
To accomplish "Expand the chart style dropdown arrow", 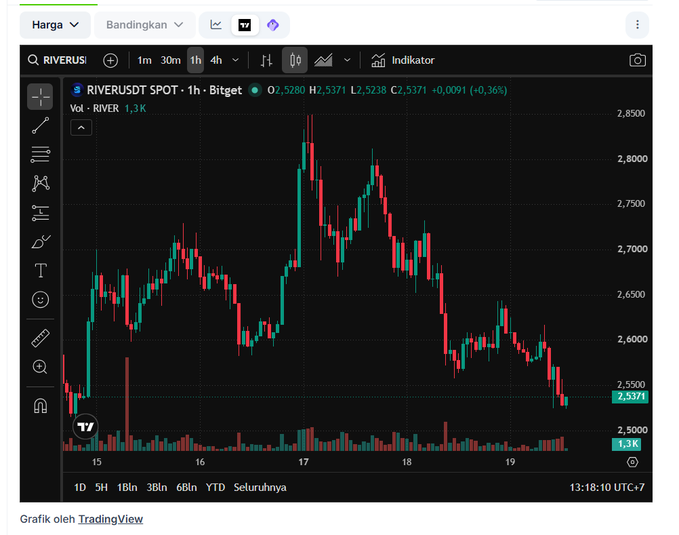I will pos(347,60).
